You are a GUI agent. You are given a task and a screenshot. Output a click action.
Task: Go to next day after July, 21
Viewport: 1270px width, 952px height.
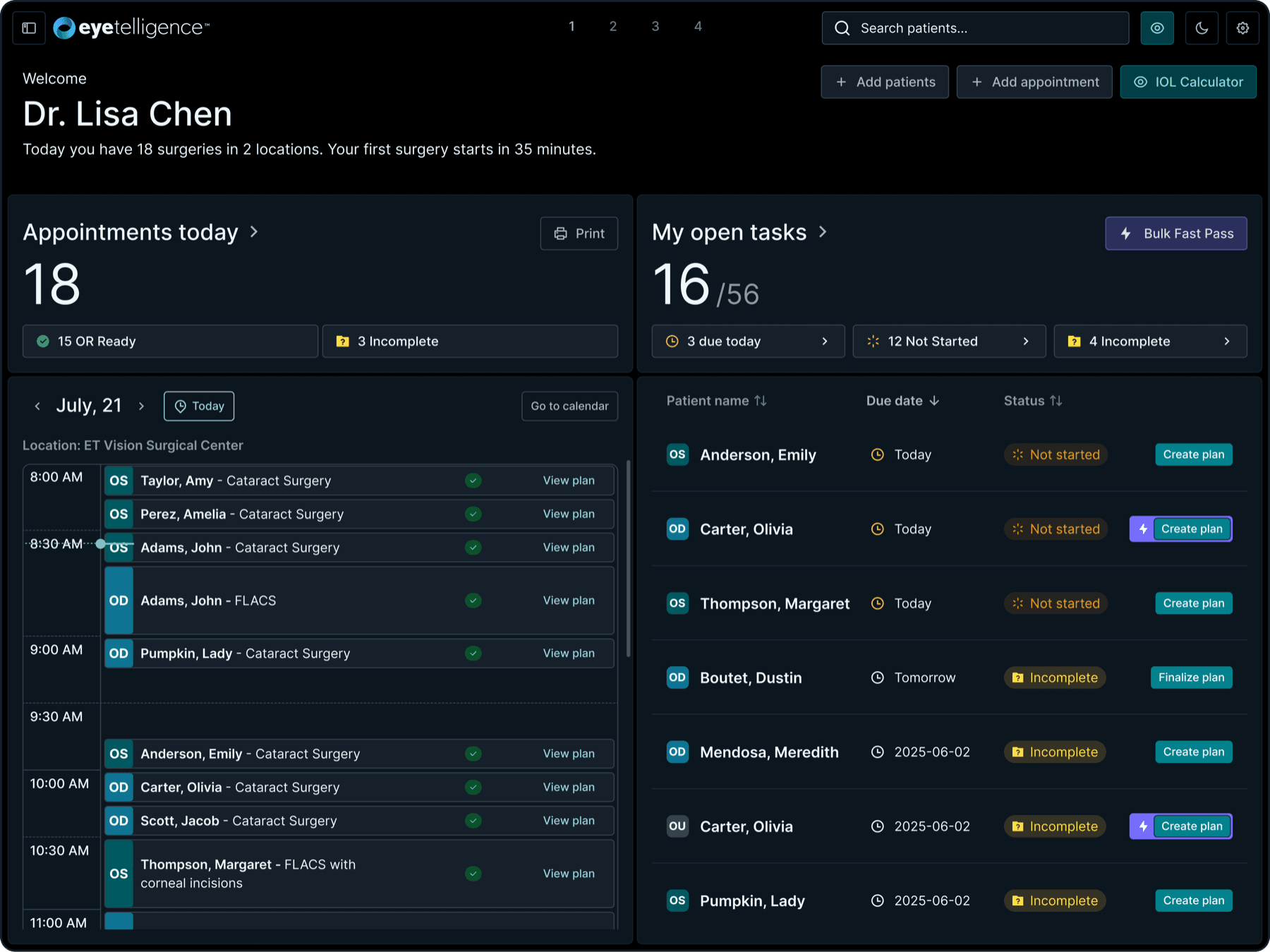pos(142,406)
